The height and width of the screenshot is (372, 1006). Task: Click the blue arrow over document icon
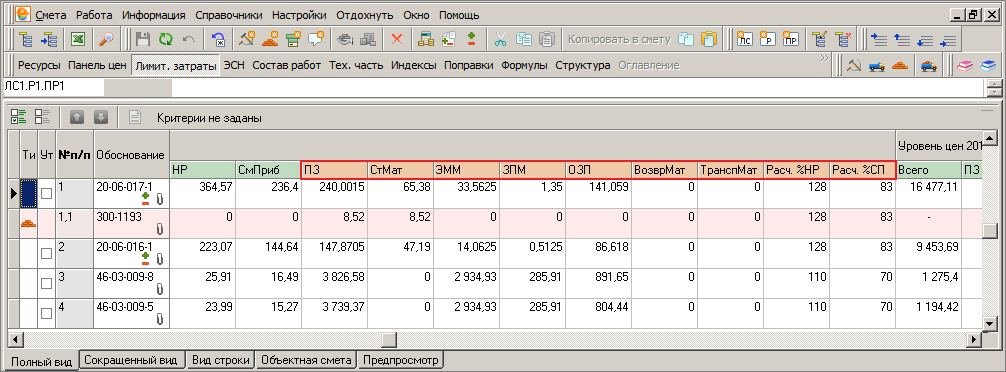click(x=218, y=40)
